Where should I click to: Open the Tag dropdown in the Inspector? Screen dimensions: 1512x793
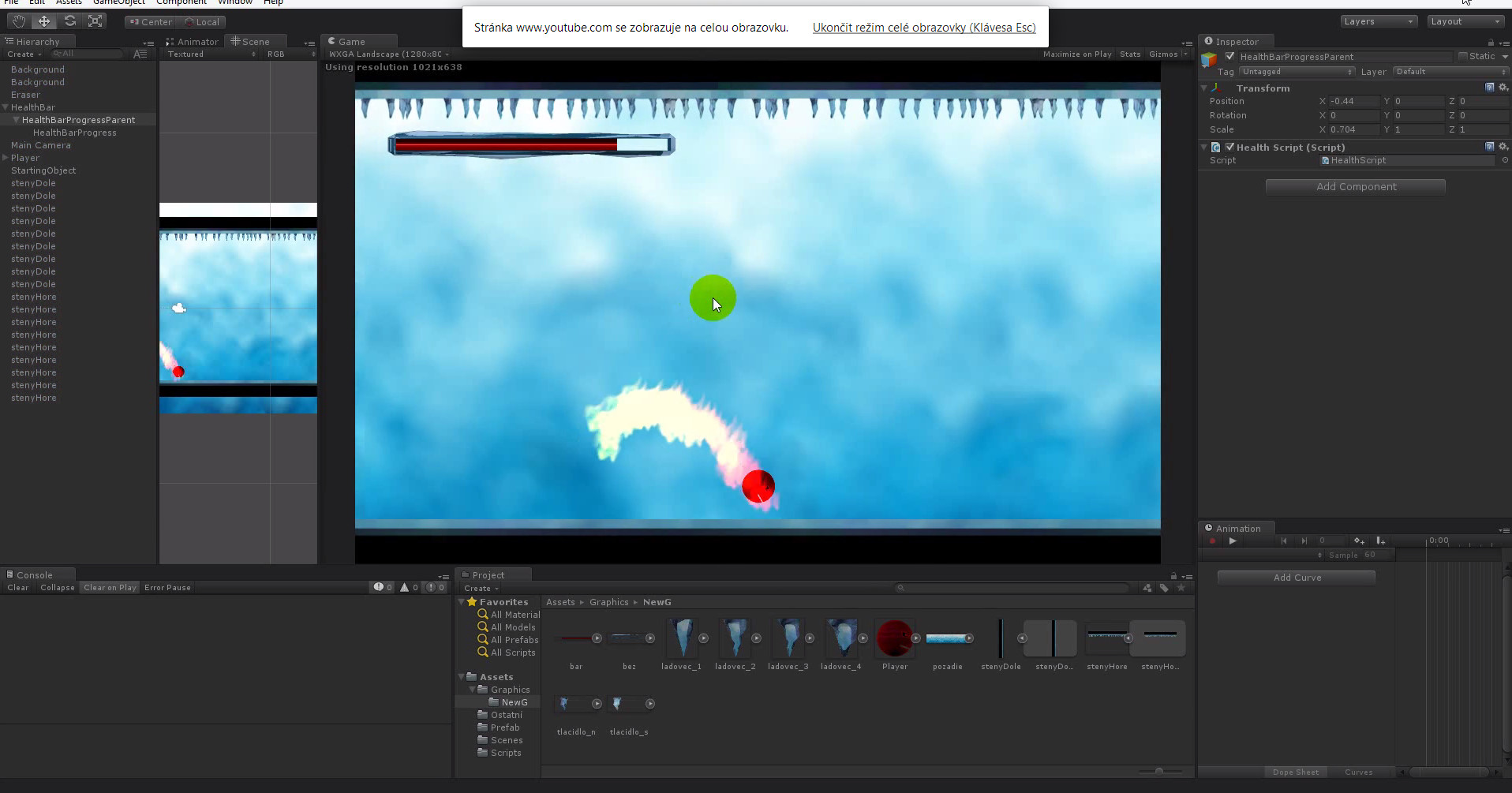pyautogui.click(x=1297, y=71)
